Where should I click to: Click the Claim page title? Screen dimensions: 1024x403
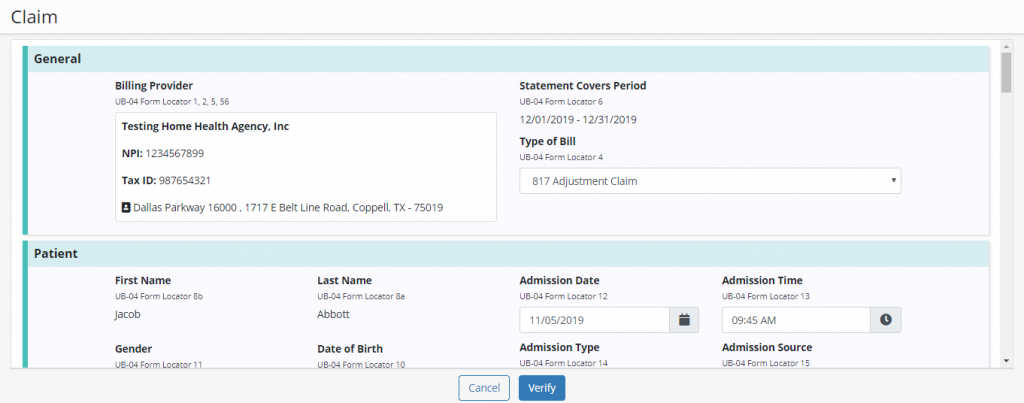pos(34,17)
